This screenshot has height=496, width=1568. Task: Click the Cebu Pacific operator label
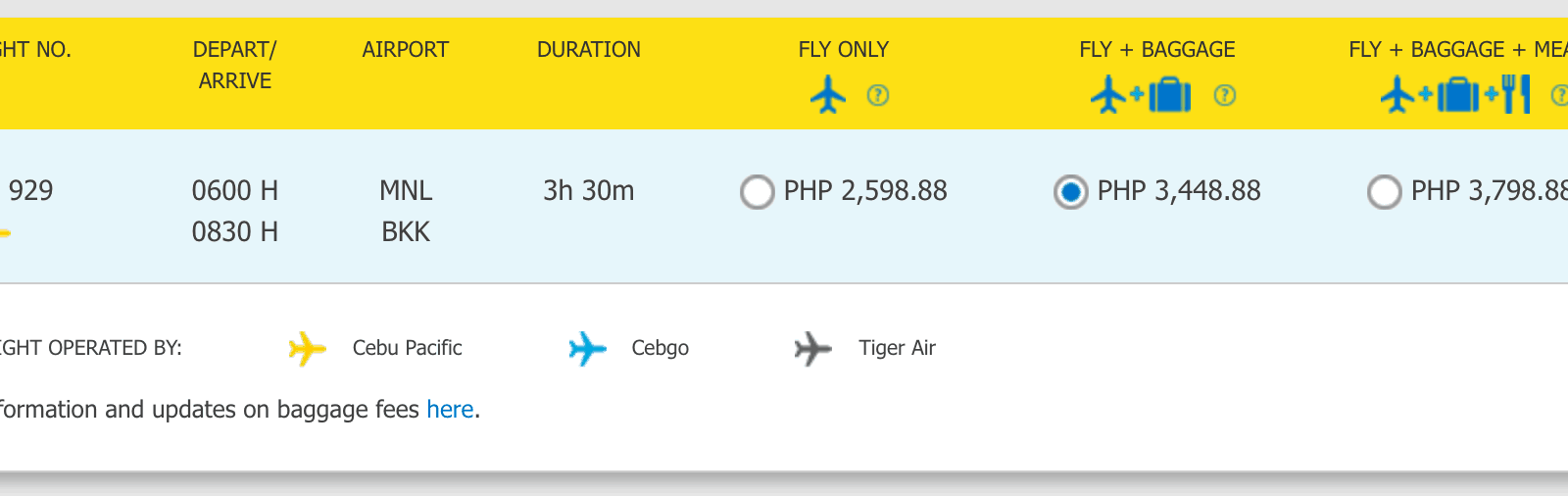click(x=407, y=348)
